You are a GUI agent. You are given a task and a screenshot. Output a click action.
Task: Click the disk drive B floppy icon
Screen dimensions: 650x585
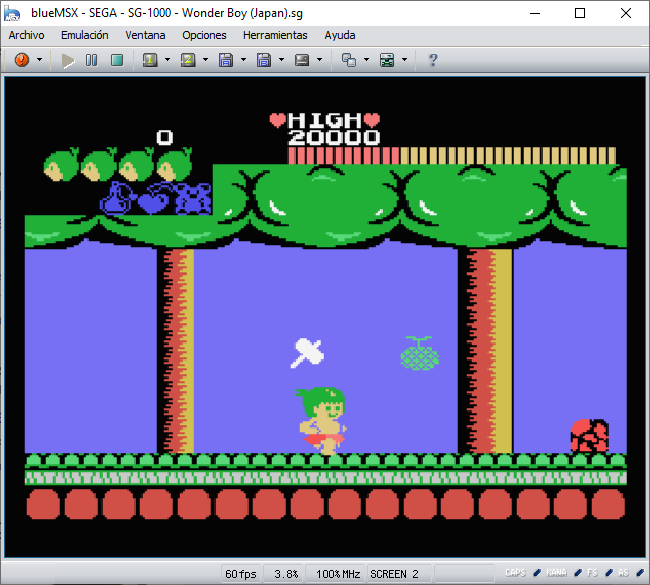(x=264, y=61)
